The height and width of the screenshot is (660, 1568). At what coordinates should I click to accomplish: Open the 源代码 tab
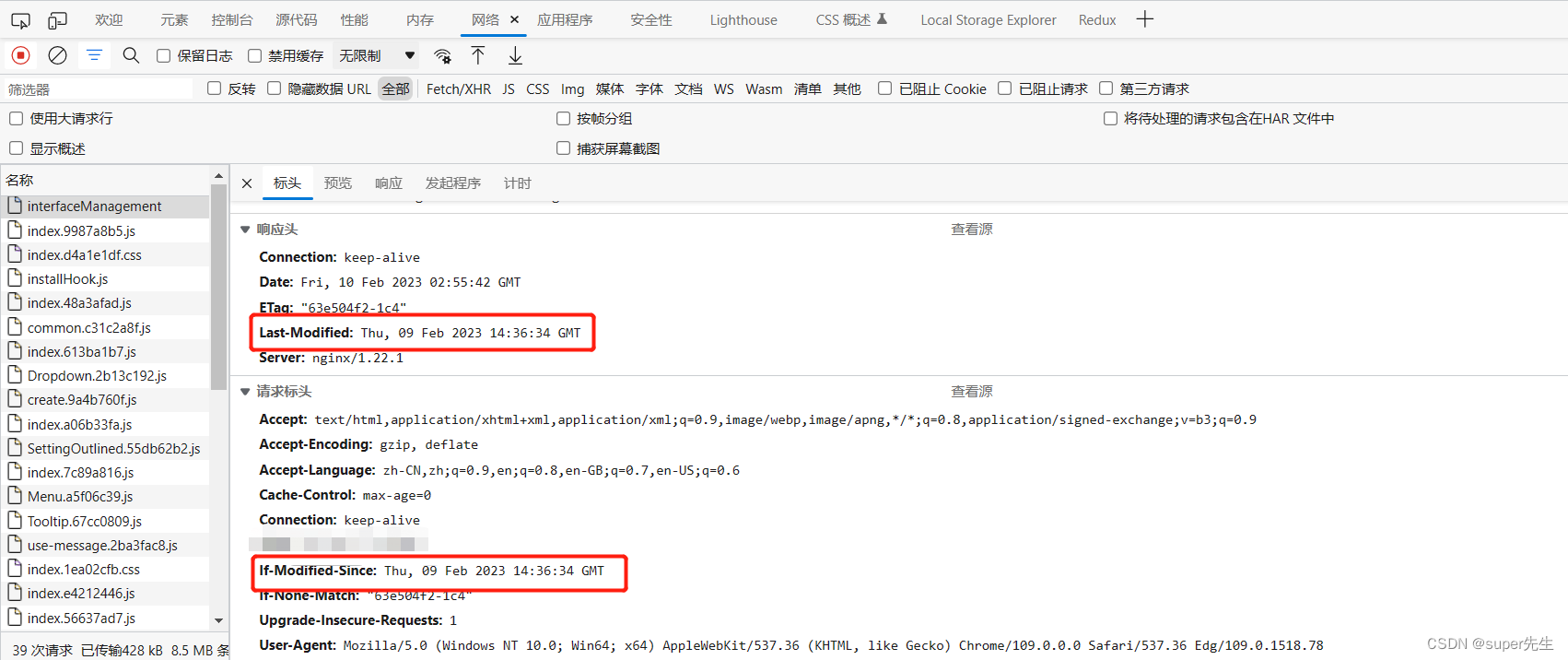tap(296, 19)
